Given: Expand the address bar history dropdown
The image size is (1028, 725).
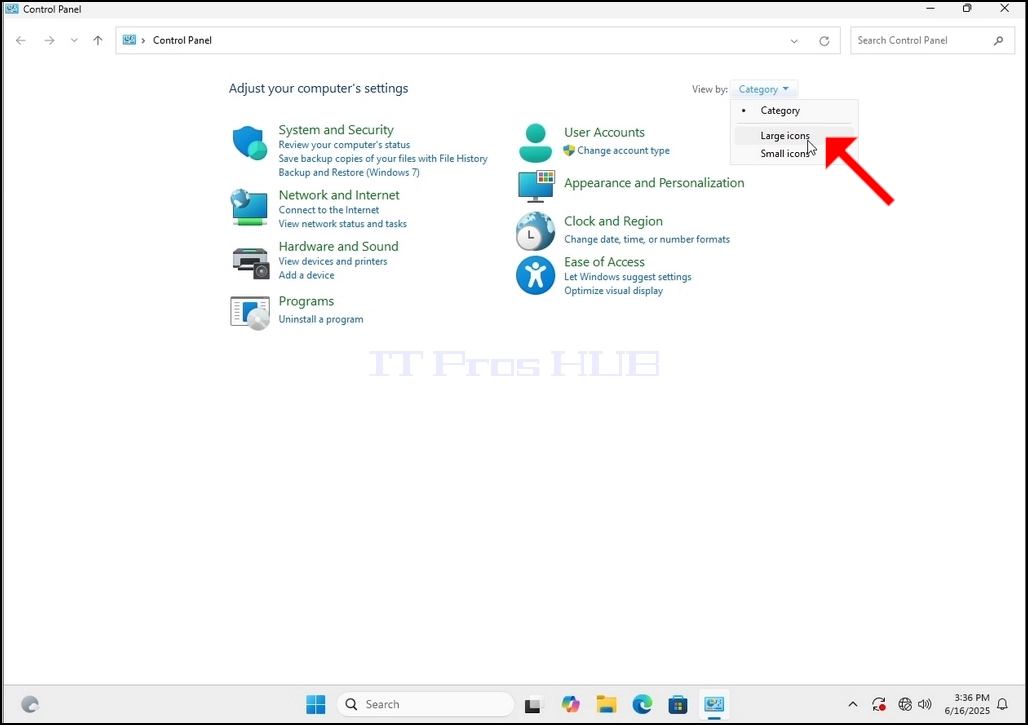Looking at the screenshot, I should click(x=794, y=41).
